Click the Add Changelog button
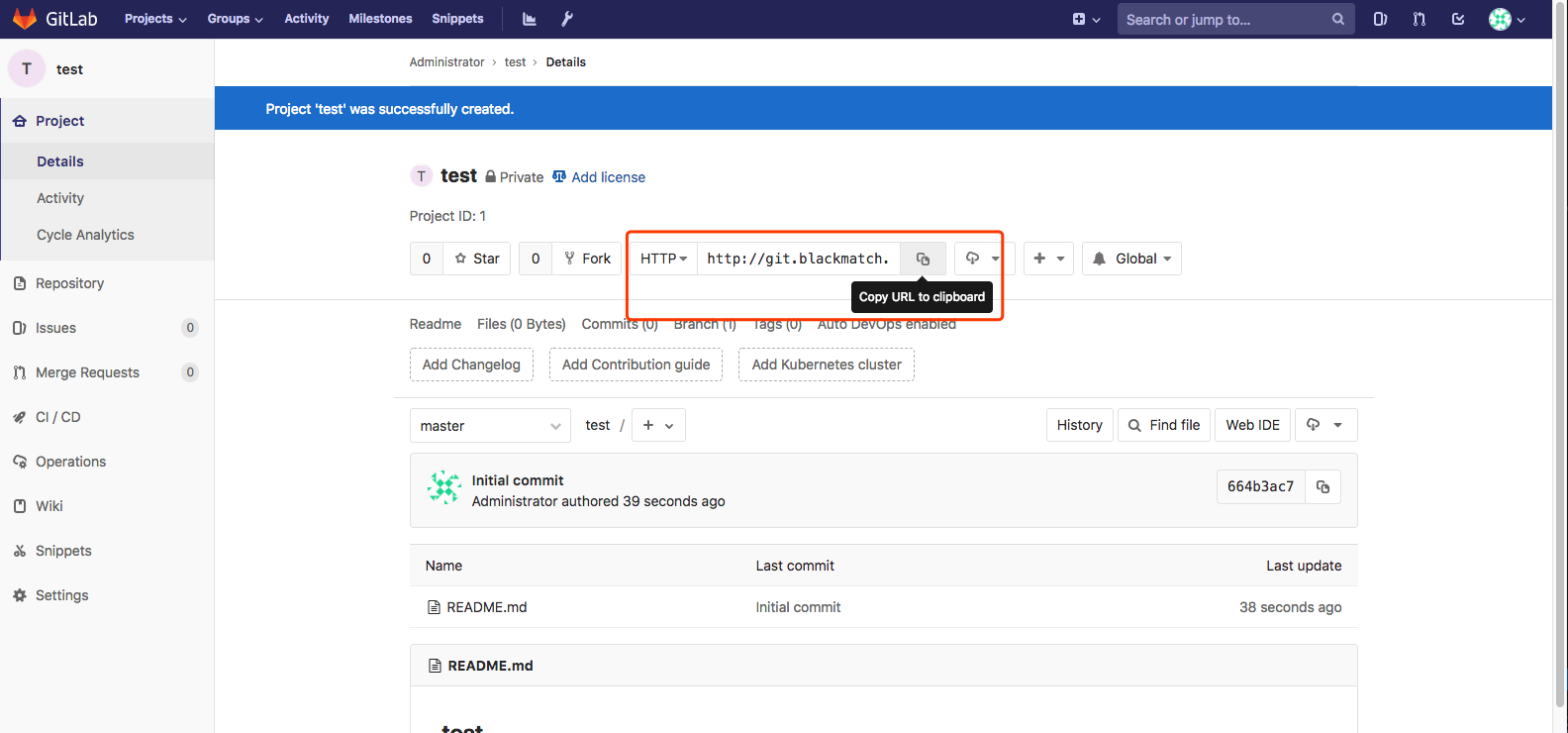Viewport: 1568px width, 733px height. (x=471, y=365)
